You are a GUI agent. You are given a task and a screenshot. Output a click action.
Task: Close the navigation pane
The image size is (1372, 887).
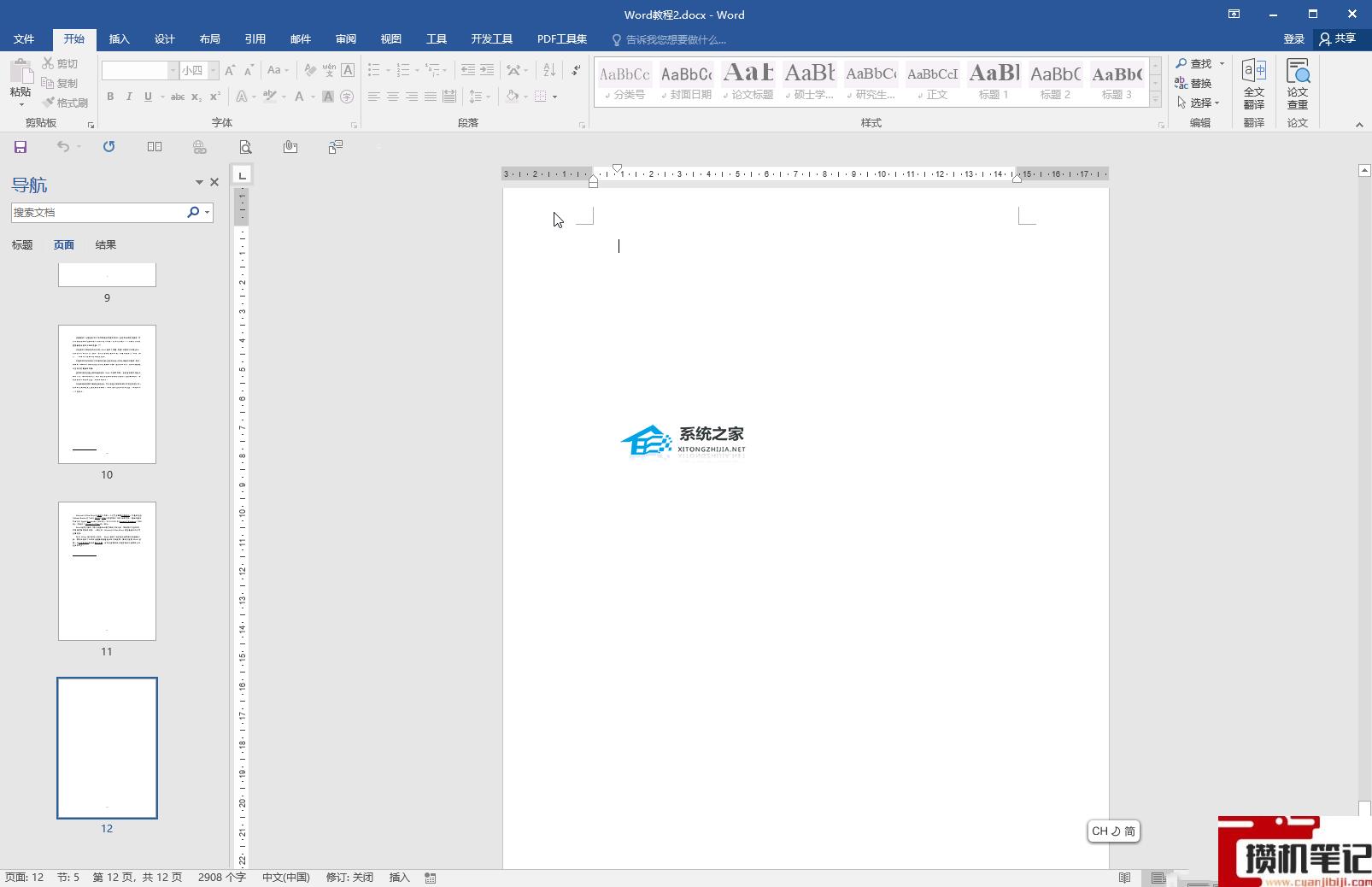pyautogui.click(x=214, y=182)
